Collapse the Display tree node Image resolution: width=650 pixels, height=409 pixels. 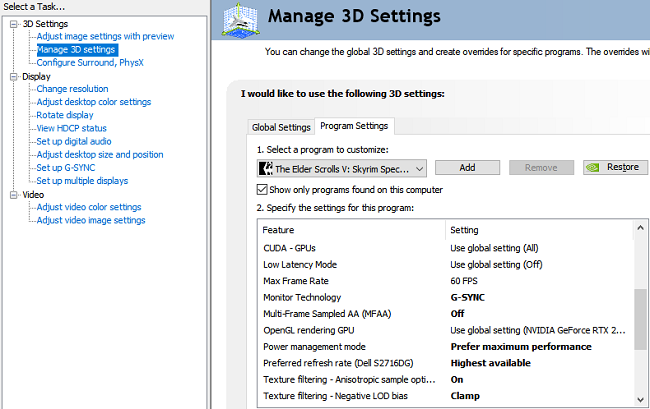click(14, 76)
